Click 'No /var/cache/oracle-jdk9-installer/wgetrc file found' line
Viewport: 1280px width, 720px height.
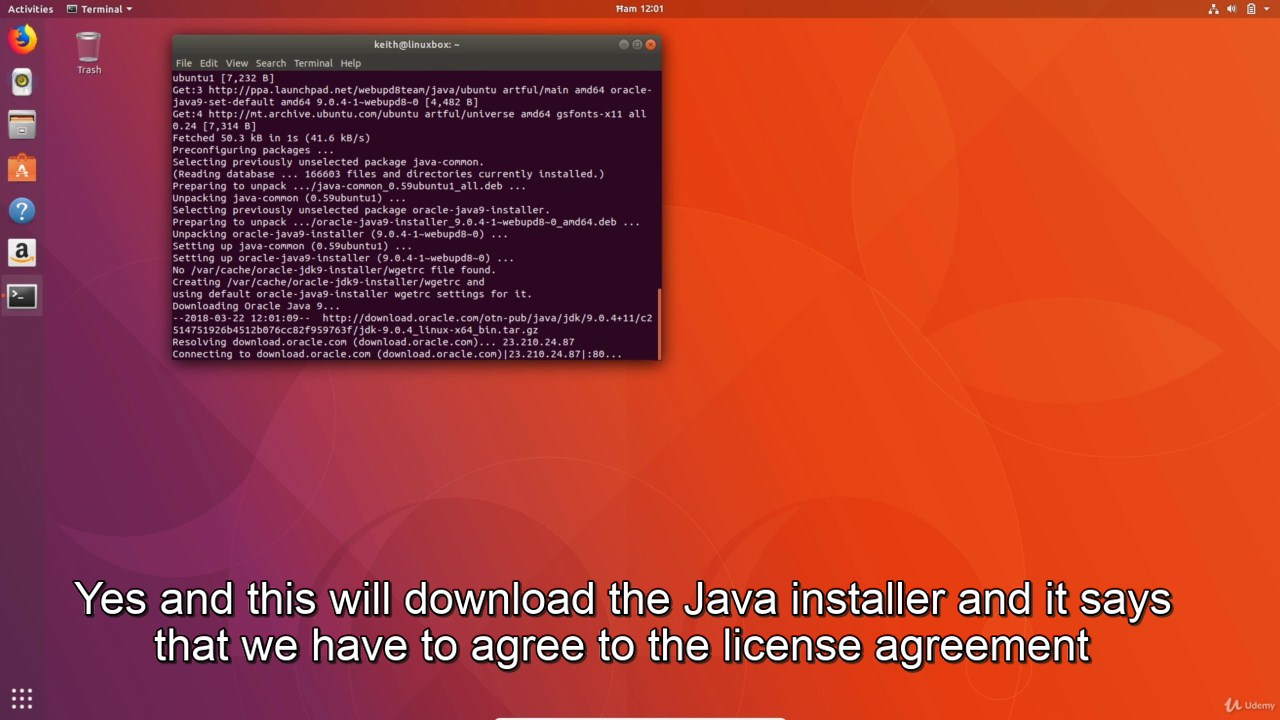(334, 270)
